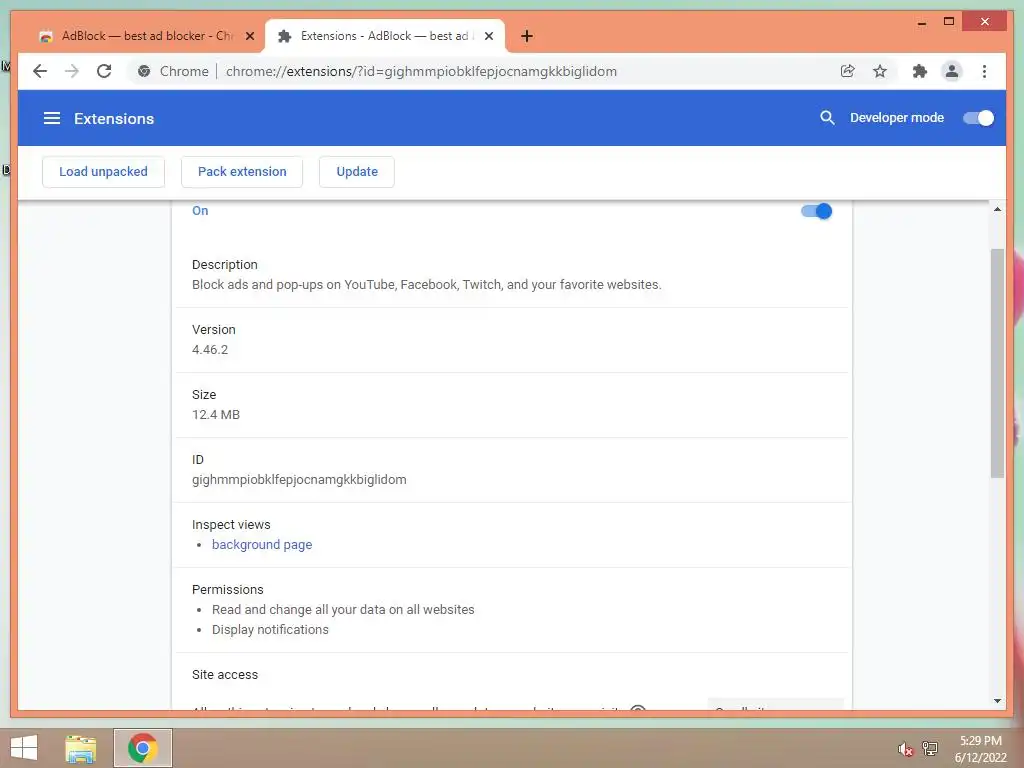The height and width of the screenshot is (768, 1024).
Task: Disable the AdBlock extension toggle
Action: [x=816, y=211]
